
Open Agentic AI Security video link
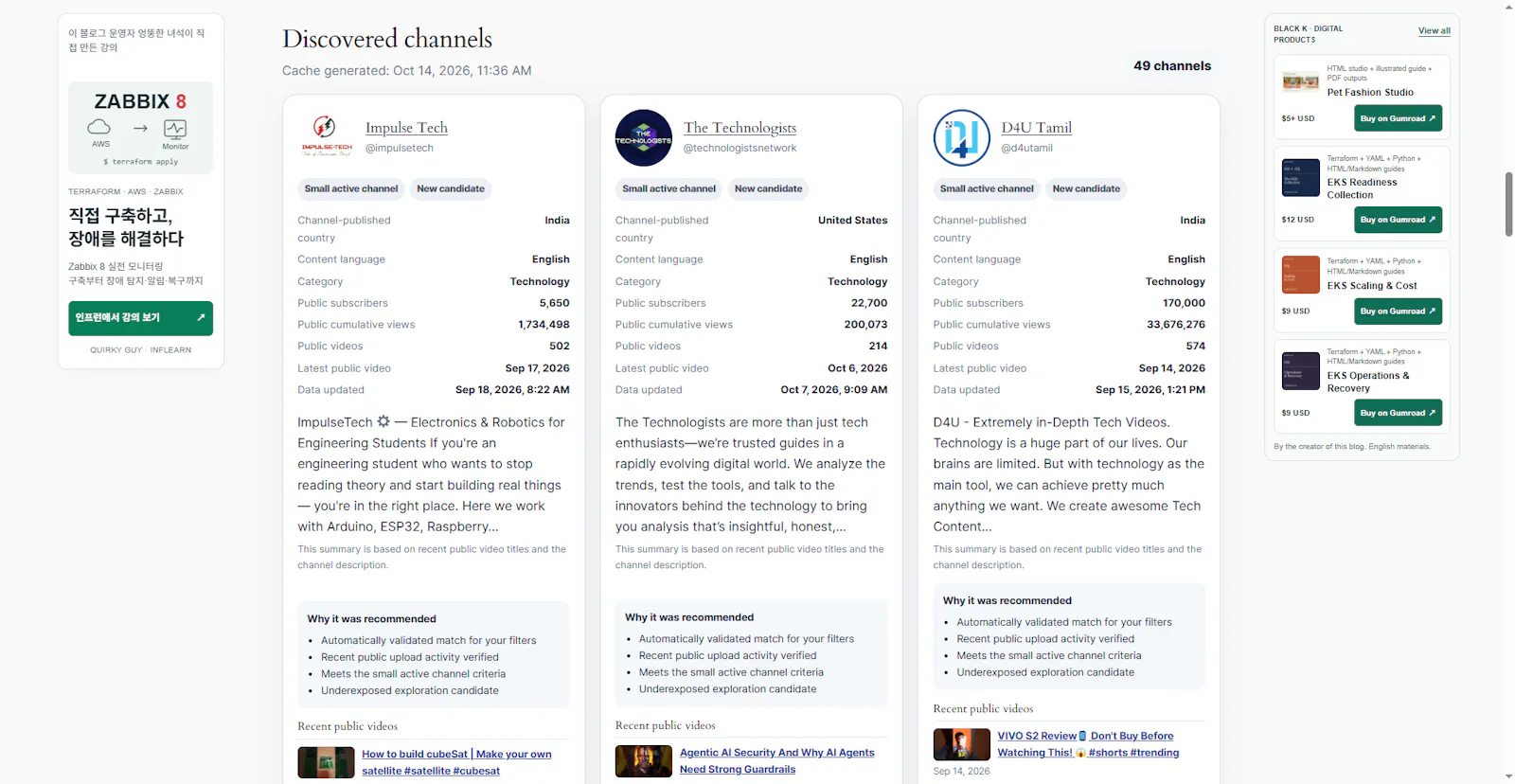tap(776, 761)
